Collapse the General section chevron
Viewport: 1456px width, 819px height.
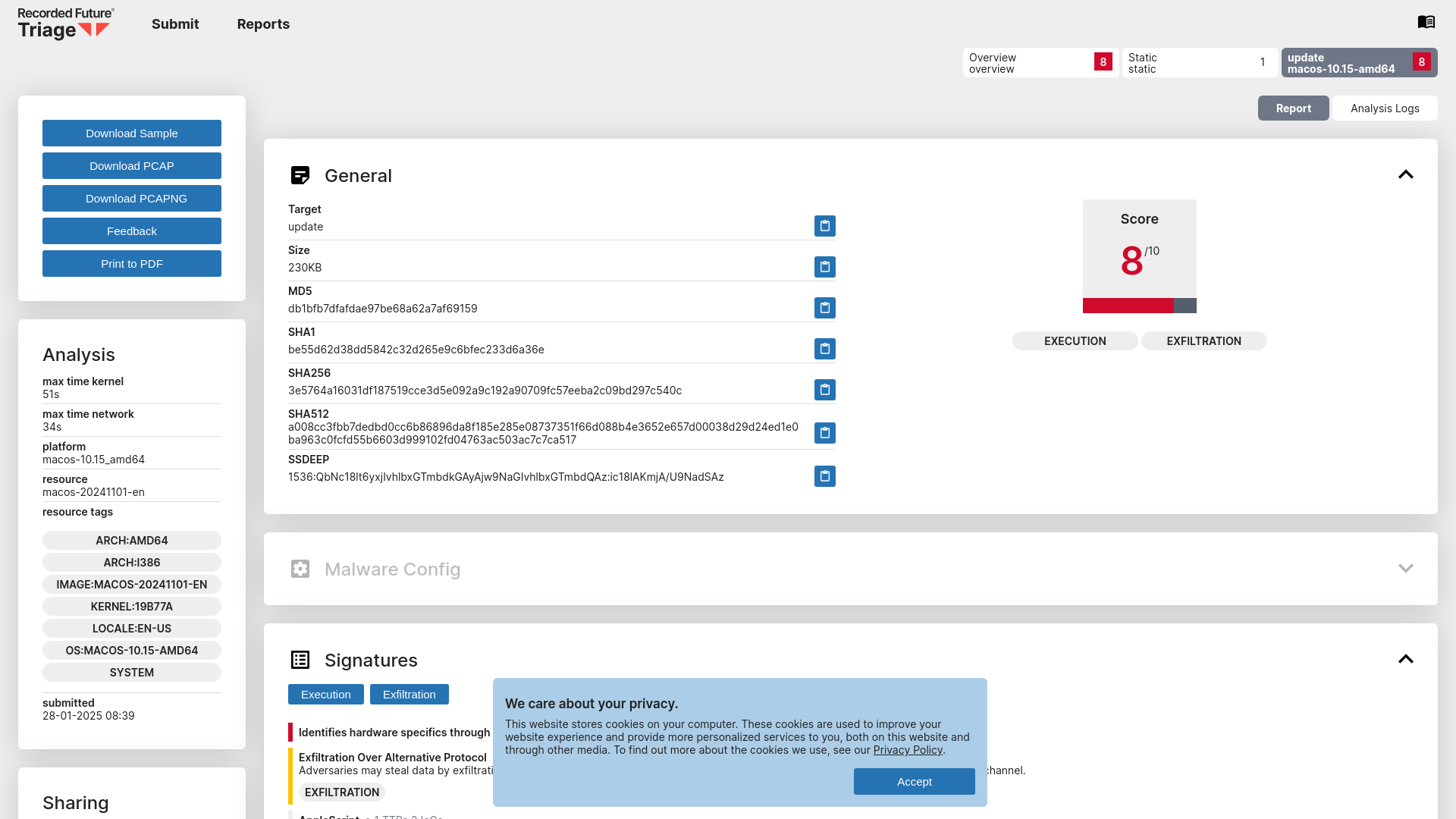click(x=1406, y=174)
